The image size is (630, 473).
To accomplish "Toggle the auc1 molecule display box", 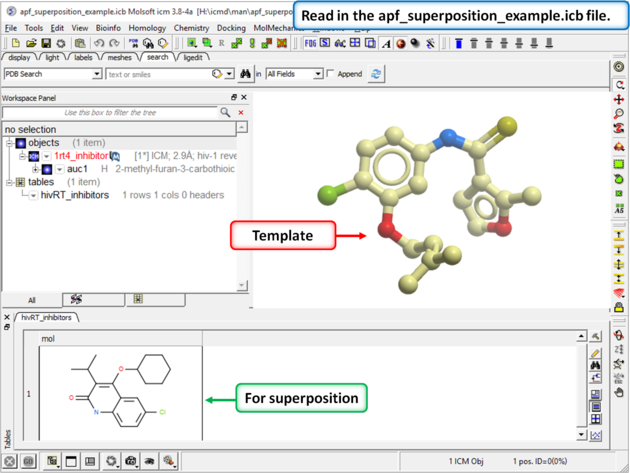I will tap(46, 170).
